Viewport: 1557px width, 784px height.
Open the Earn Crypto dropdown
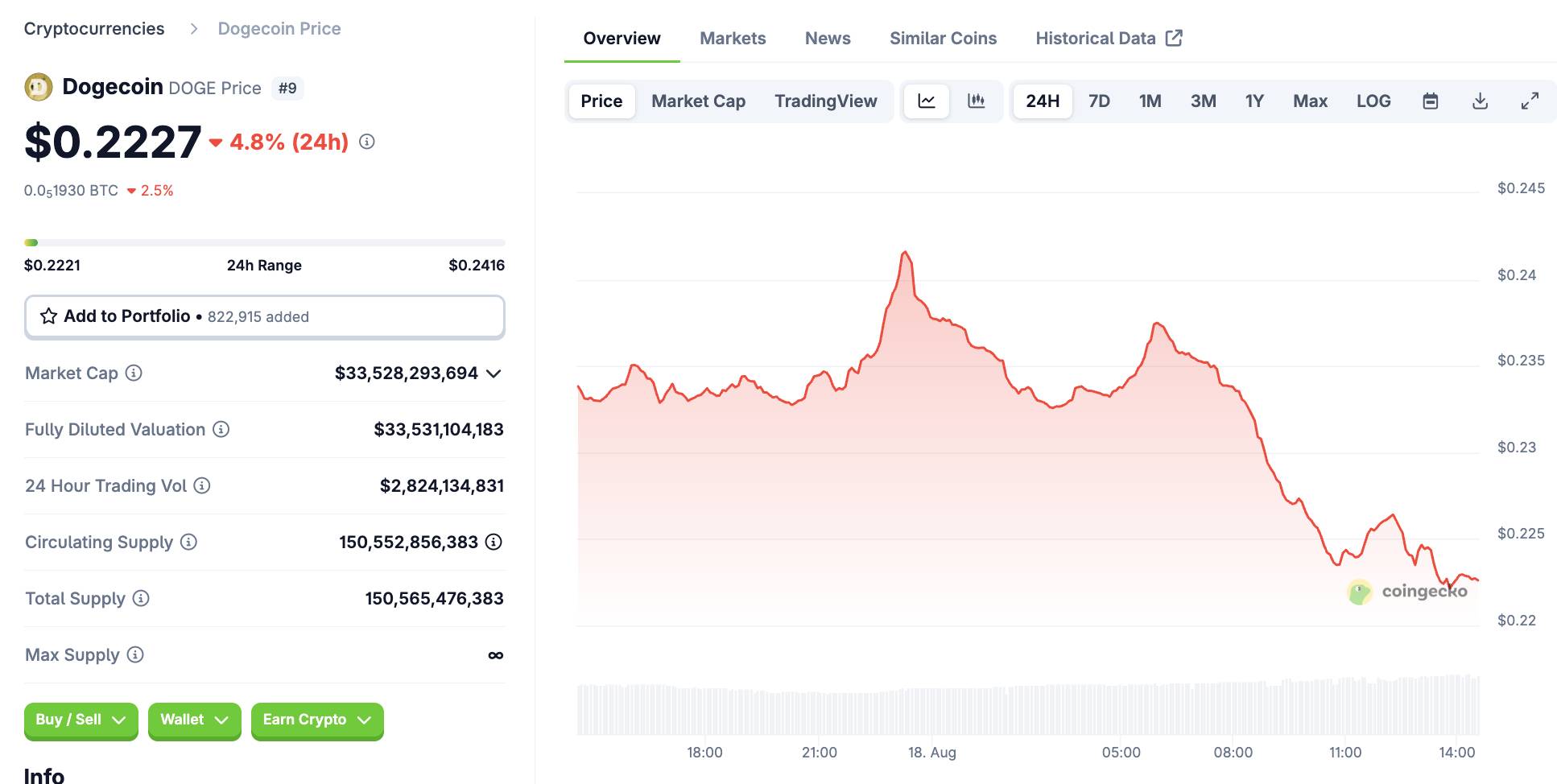pyautogui.click(x=317, y=720)
